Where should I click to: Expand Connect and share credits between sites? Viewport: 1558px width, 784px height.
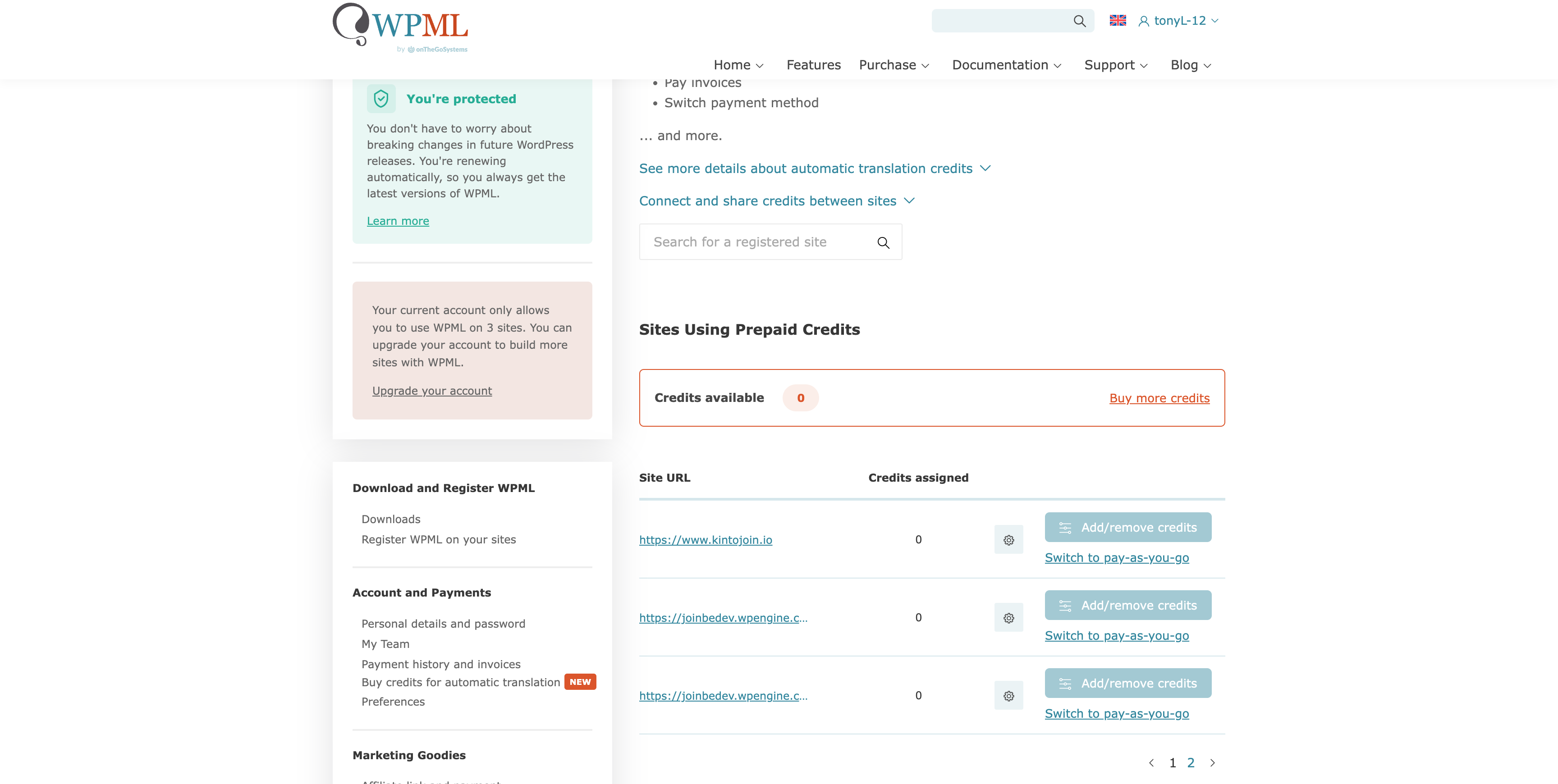[777, 201]
